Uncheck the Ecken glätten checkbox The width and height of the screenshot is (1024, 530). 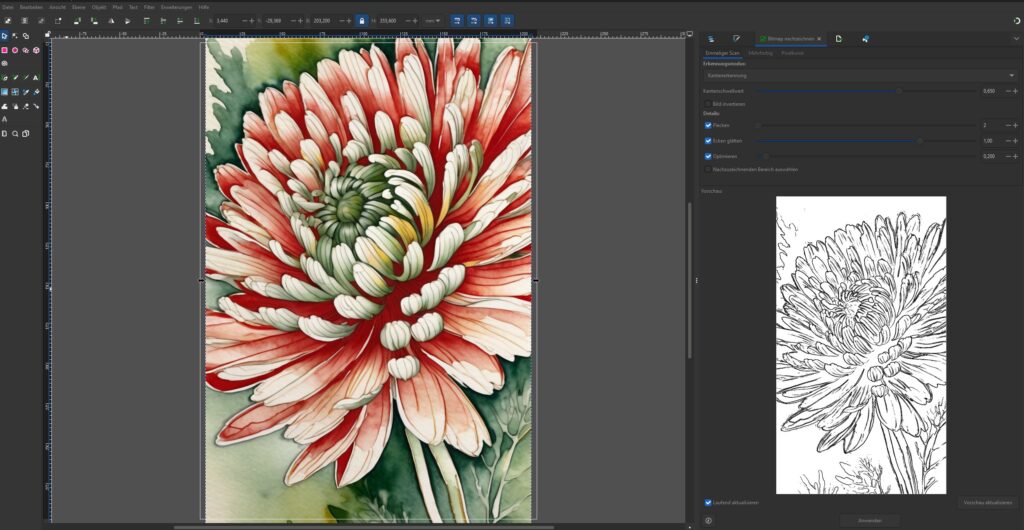click(709, 141)
